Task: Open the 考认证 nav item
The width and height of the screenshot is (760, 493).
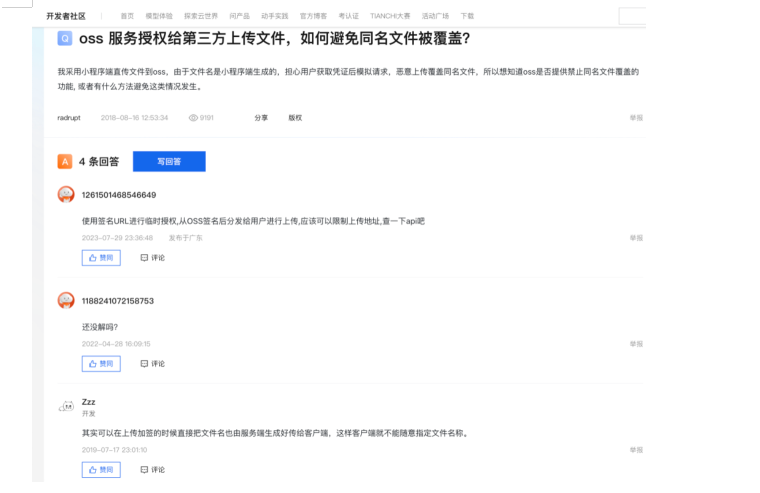Action: [348, 16]
